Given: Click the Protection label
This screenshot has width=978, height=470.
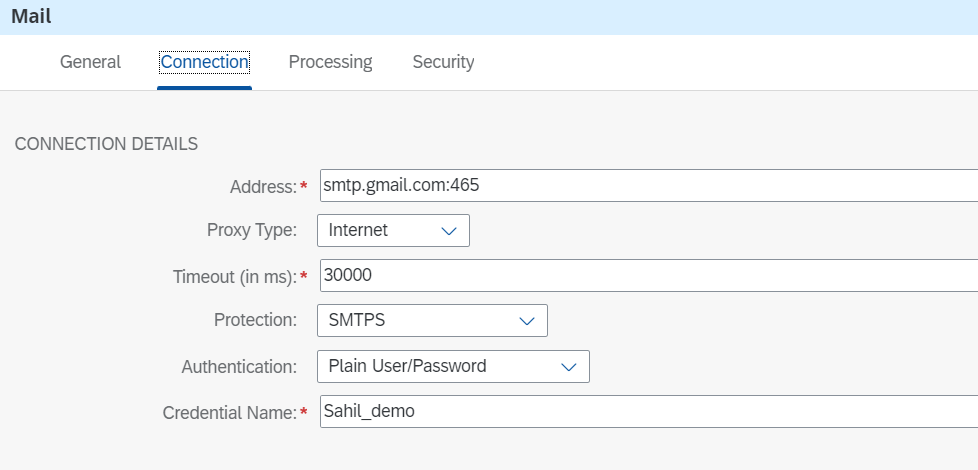Looking at the screenshot, I should coord(256,320).
